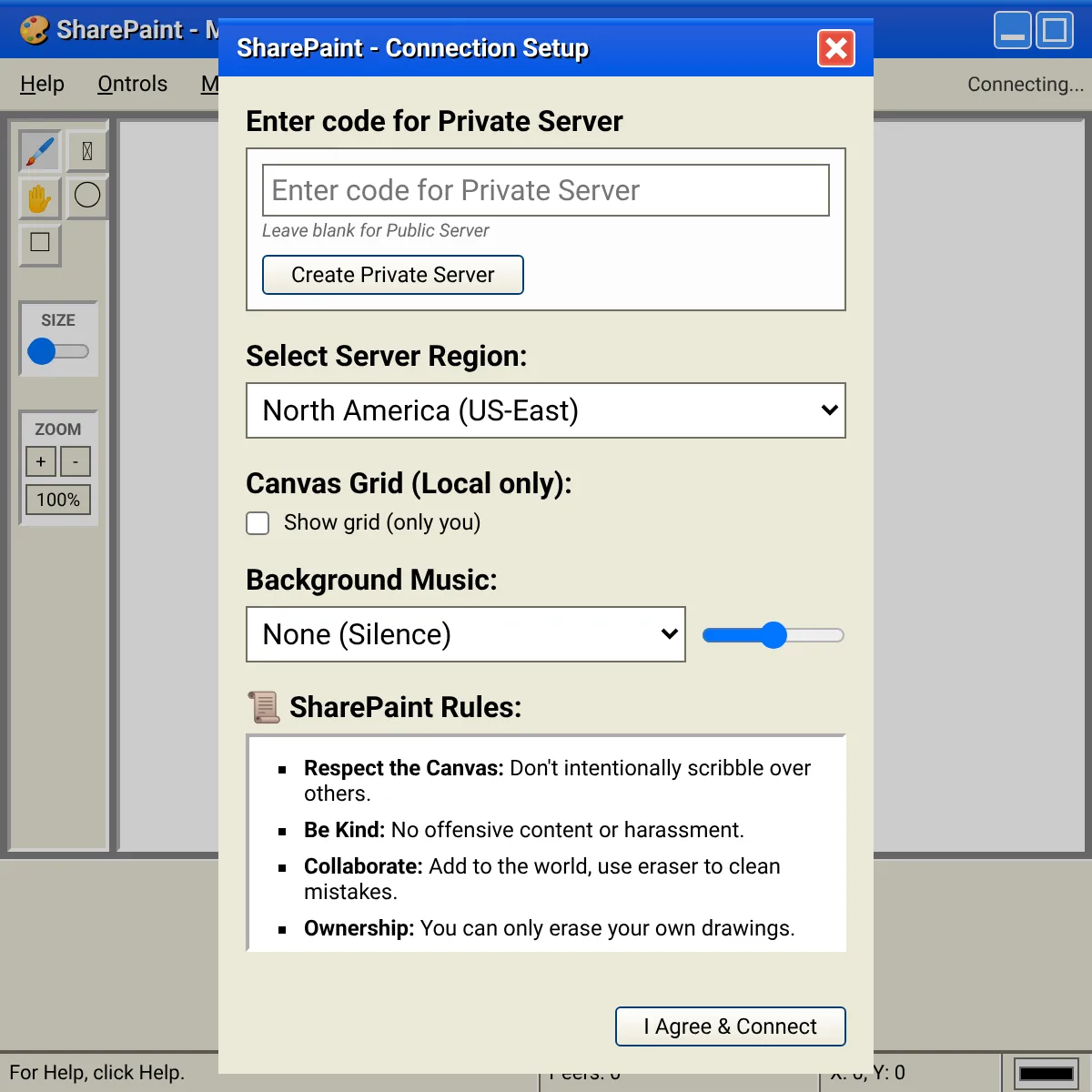Screen dimensions: 1092x1092
Task: Select the eraser tool beside the paintbrush
Action: click(x=87, y=151)
